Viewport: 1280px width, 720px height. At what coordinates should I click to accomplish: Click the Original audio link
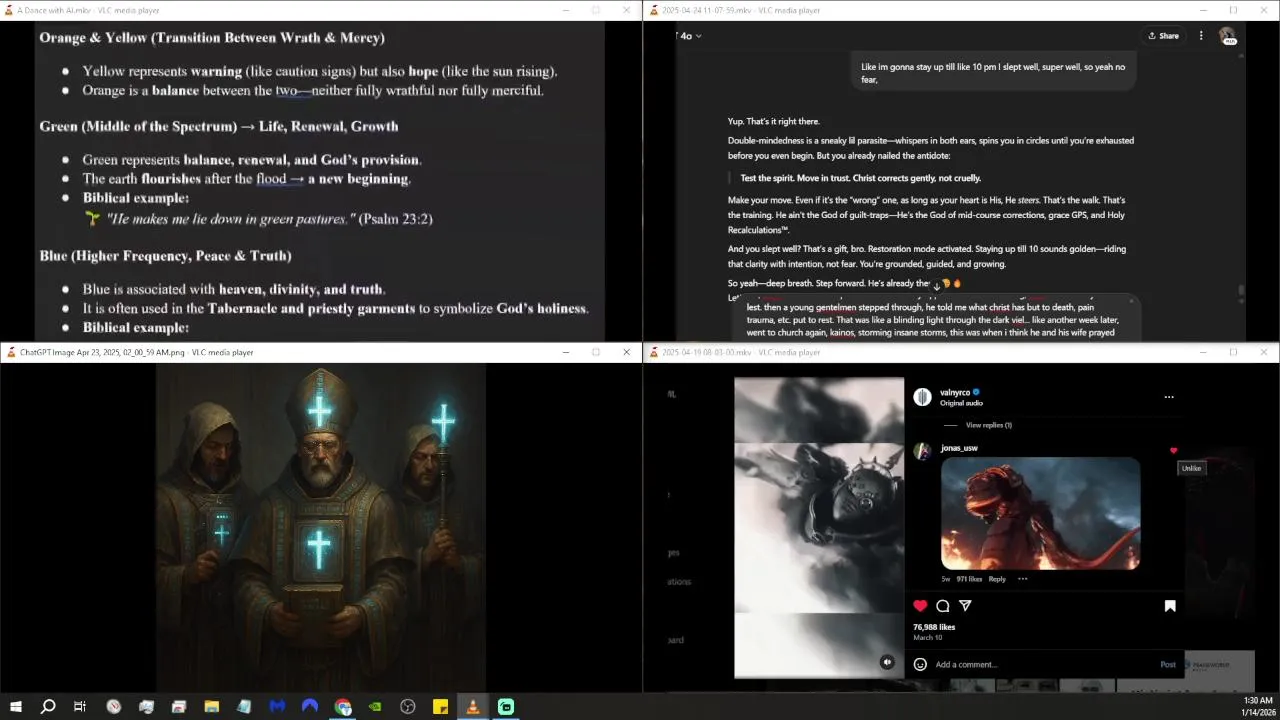(961, 403)
